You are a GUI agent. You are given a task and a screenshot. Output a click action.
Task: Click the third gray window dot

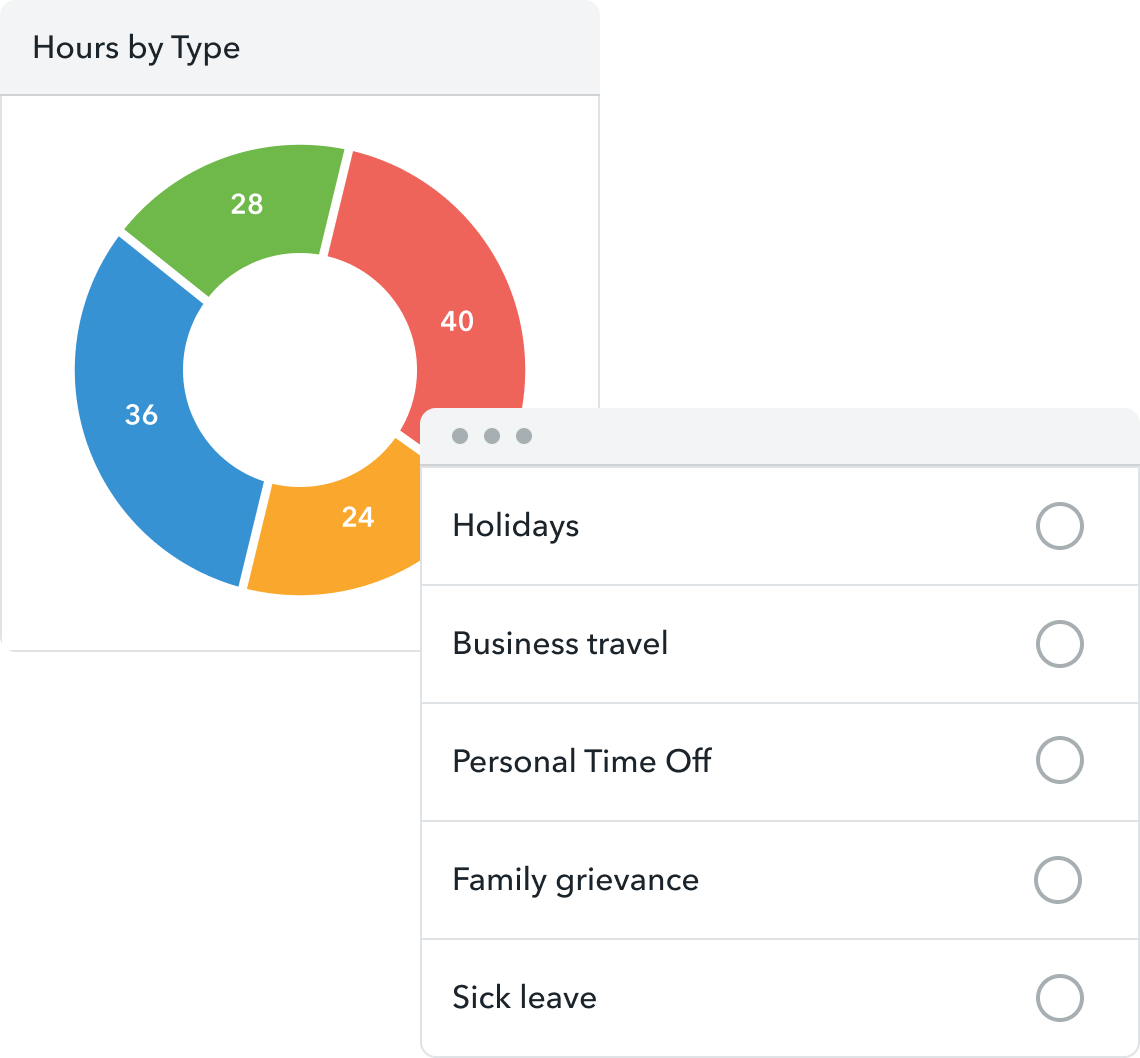click(x=524, y=436)
